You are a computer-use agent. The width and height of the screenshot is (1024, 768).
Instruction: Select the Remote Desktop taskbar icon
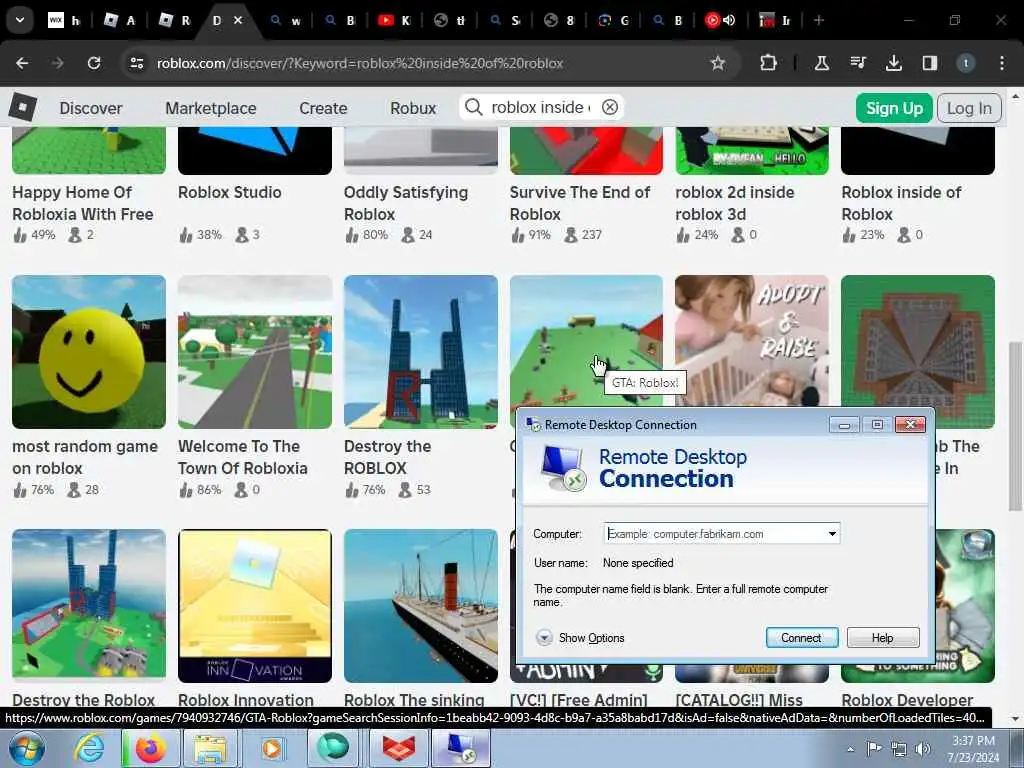(x=460, y=748)
